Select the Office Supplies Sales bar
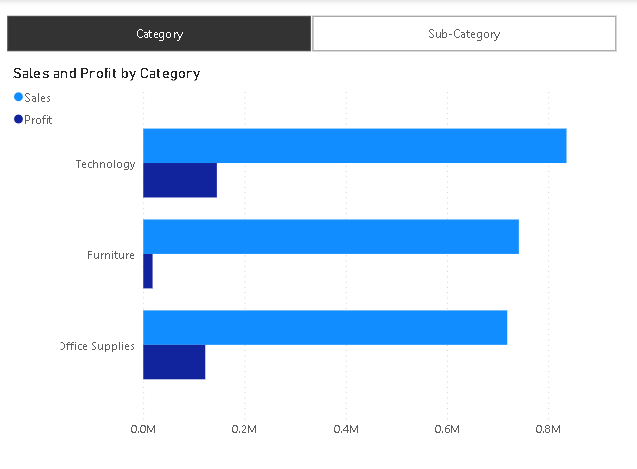 [x=325, y=328]
